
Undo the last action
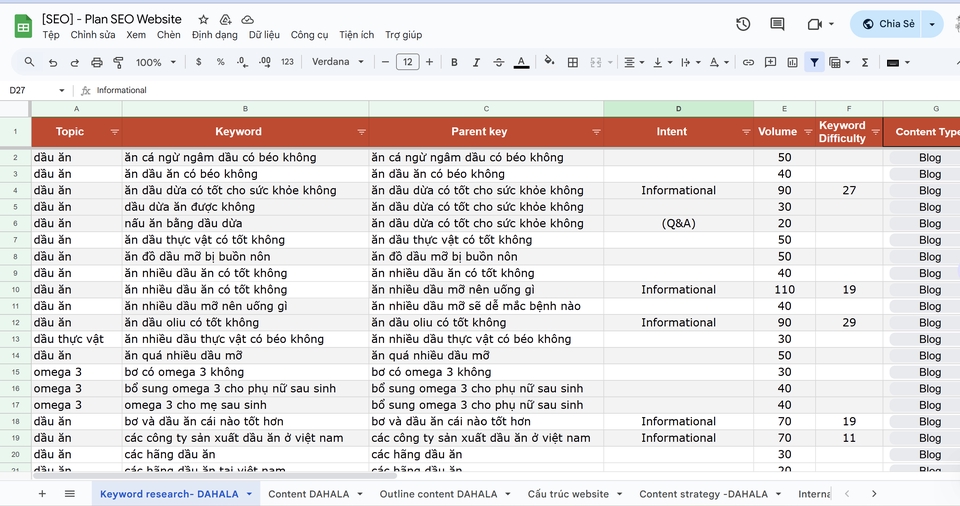click(53, 62)
